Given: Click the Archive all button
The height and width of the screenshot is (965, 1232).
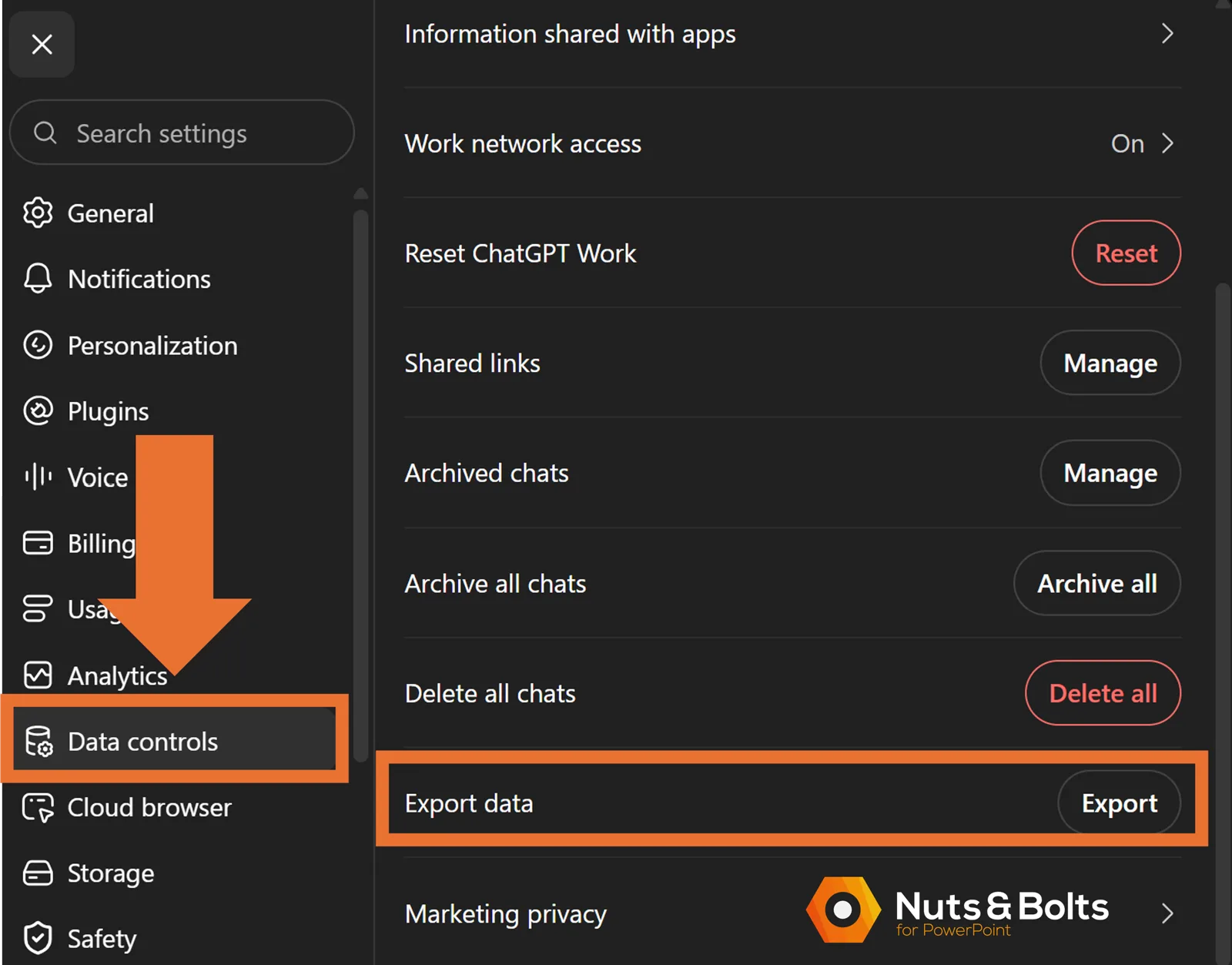Looking at the screenshot, I should (x=1097, y=583).
